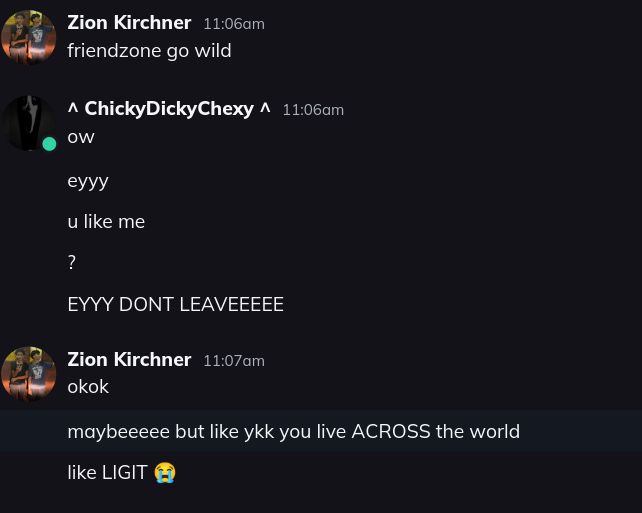The height and width of the screenshot is (513, 642).
Task: Open Zion Kirchner username at 11:07am
Action: click(x=129, y=359)
